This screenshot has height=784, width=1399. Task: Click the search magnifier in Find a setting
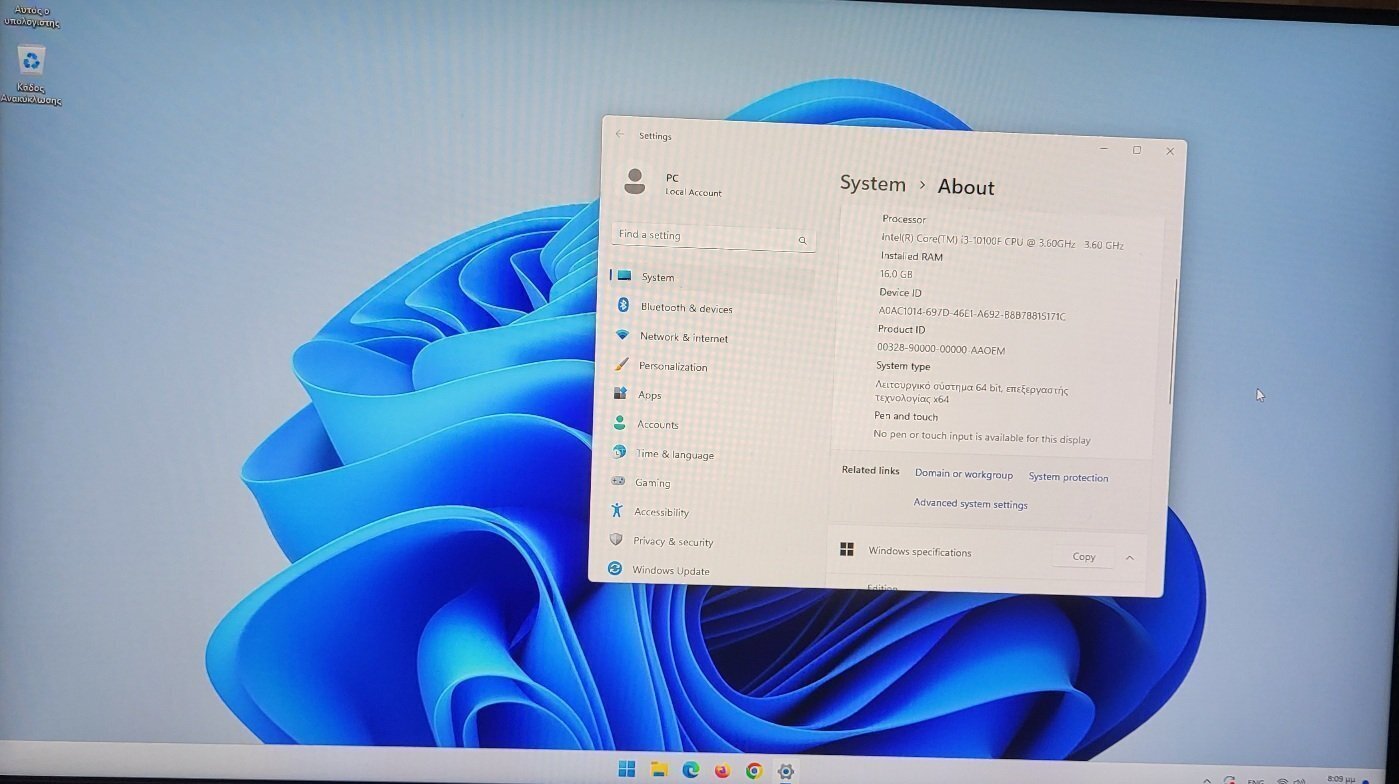coord(802,240)
